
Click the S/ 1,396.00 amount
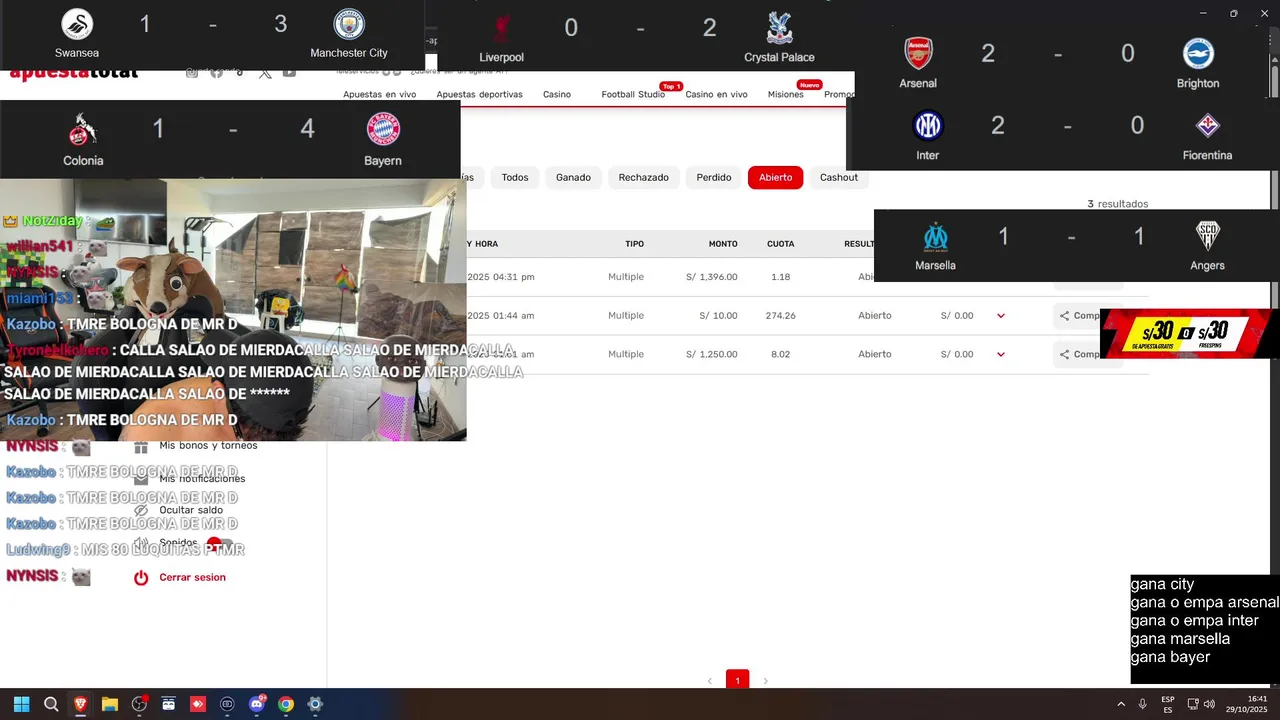(x=712, y=277)
